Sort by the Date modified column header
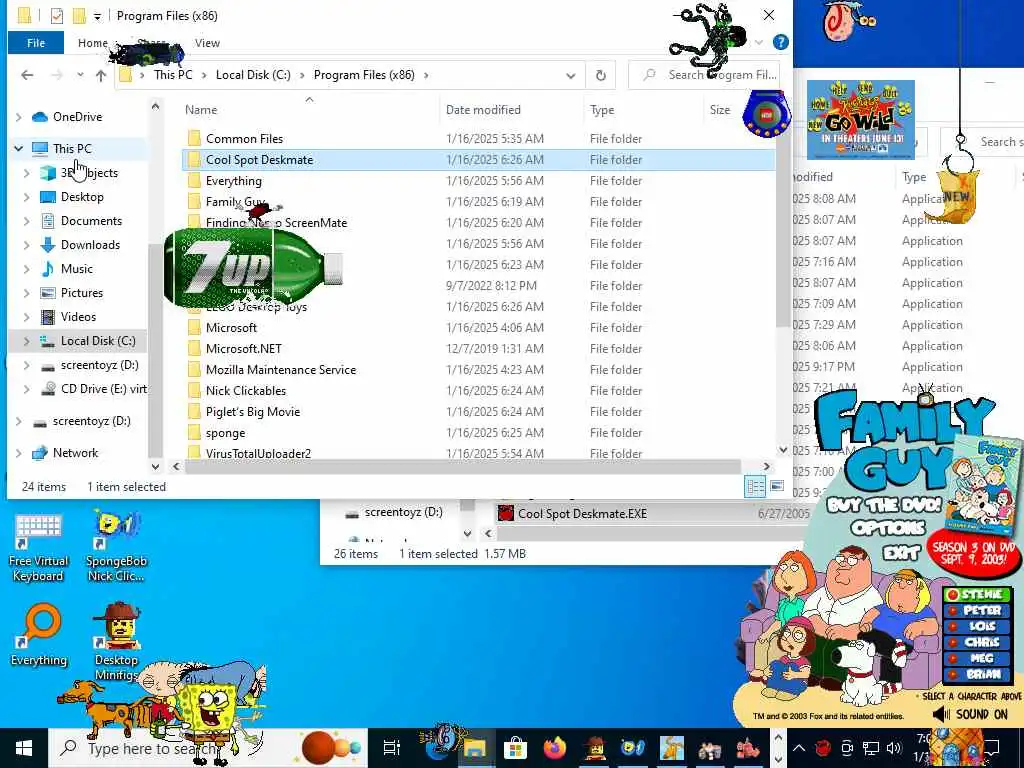 (483, 110)
